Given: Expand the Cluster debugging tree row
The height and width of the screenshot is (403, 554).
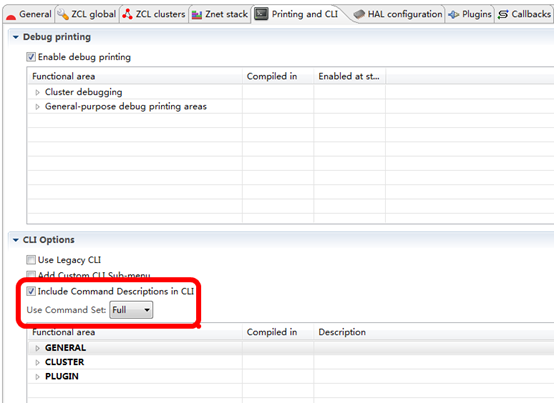Looking at the screenshot, I should (37, 93).
